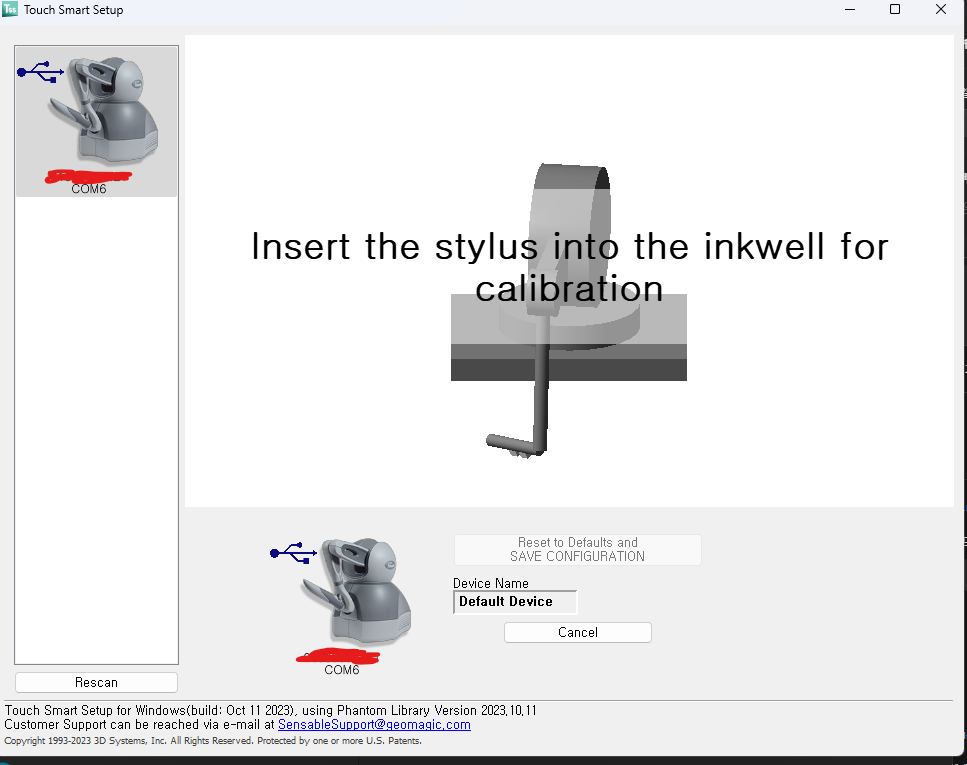Click the Rescan button
Viewport: 967px width, 765px height.
96,682
